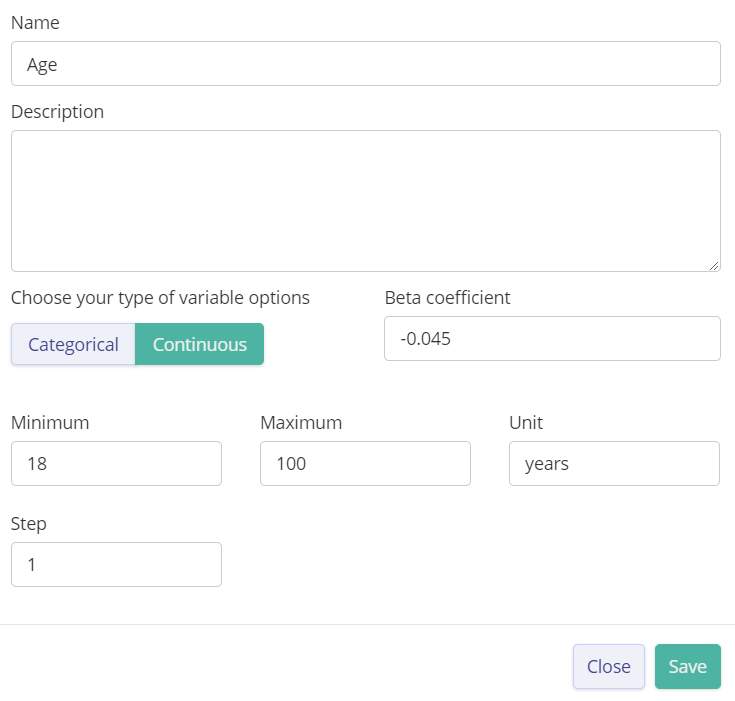Click the 'Choose your type of variable options' label
This screenshot has height=701, width=735.
coord(160,297)
